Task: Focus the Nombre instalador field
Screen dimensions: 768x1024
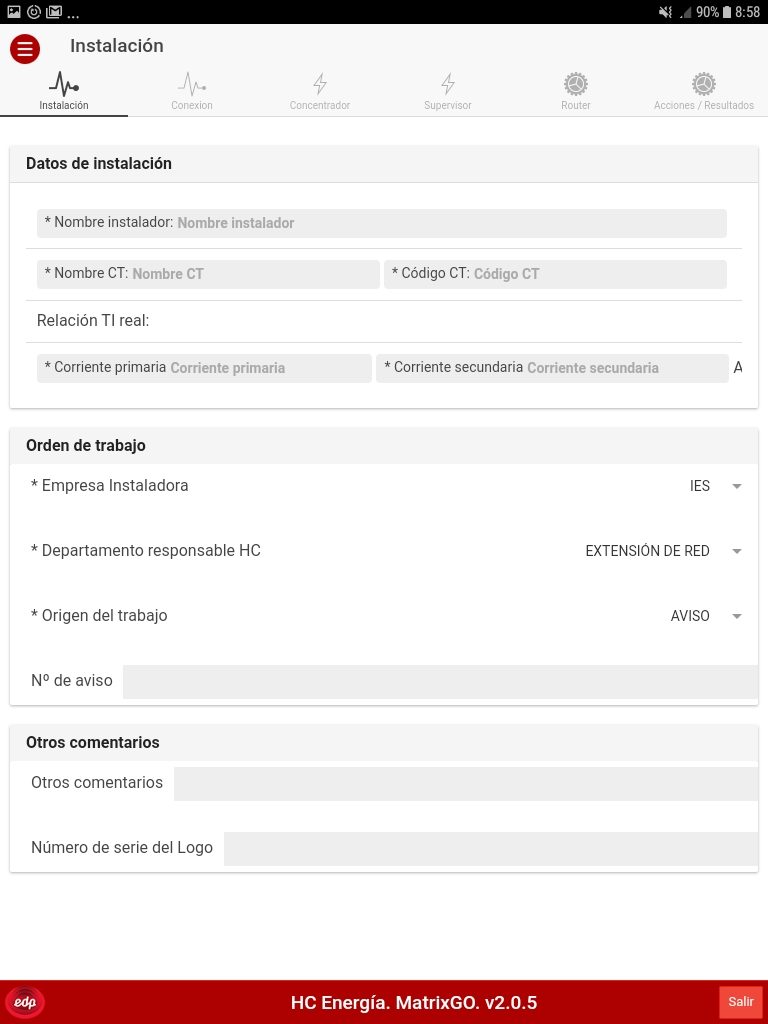Action: tap(381, 223)
